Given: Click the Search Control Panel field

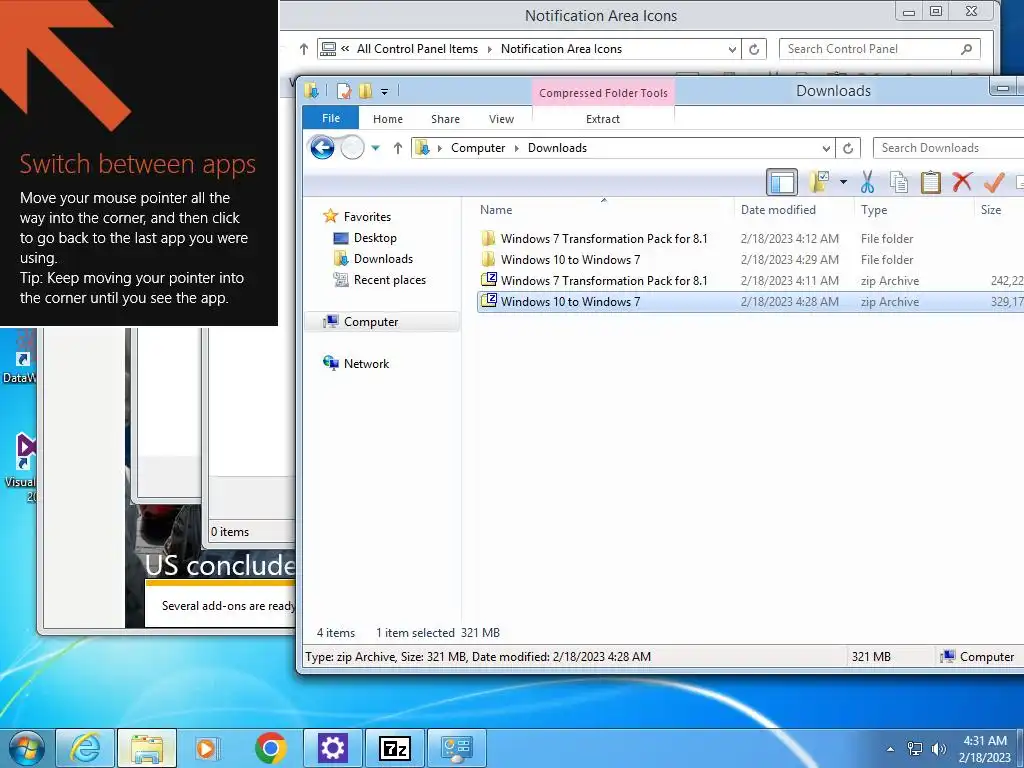Looking at the screenshot, I should tap(879, 49).
